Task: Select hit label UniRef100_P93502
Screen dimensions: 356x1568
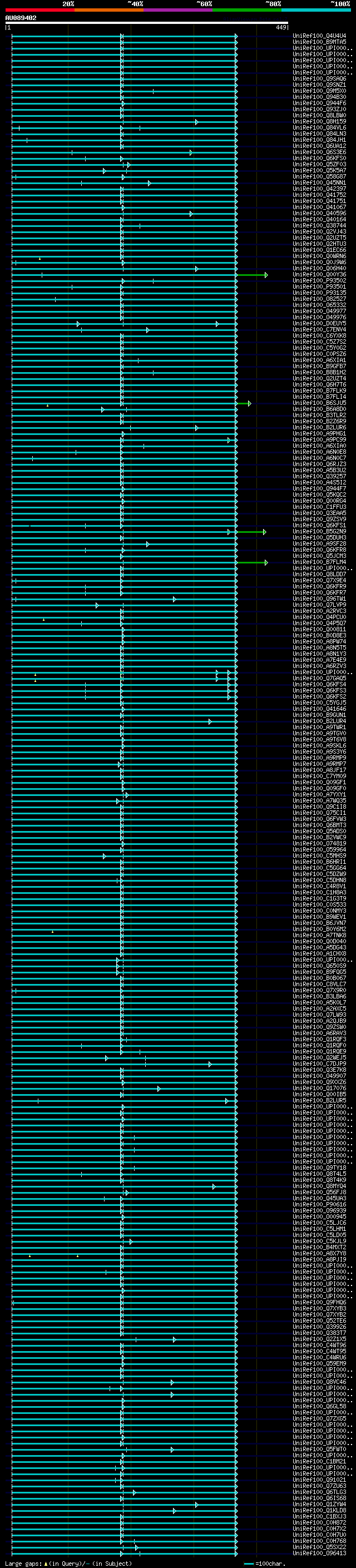Action: click(x=319, y=280)
